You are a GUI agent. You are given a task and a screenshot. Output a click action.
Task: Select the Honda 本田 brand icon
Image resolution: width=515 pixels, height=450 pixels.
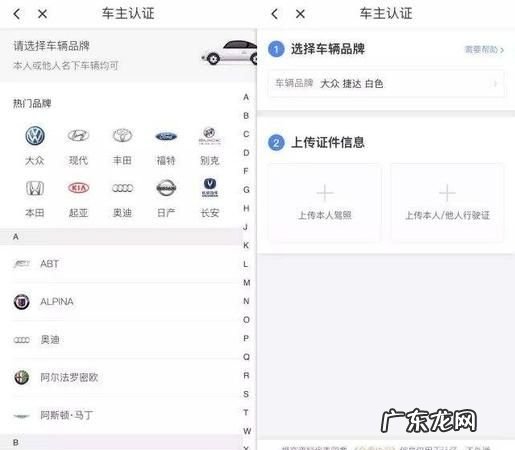(x=35, y=188)
